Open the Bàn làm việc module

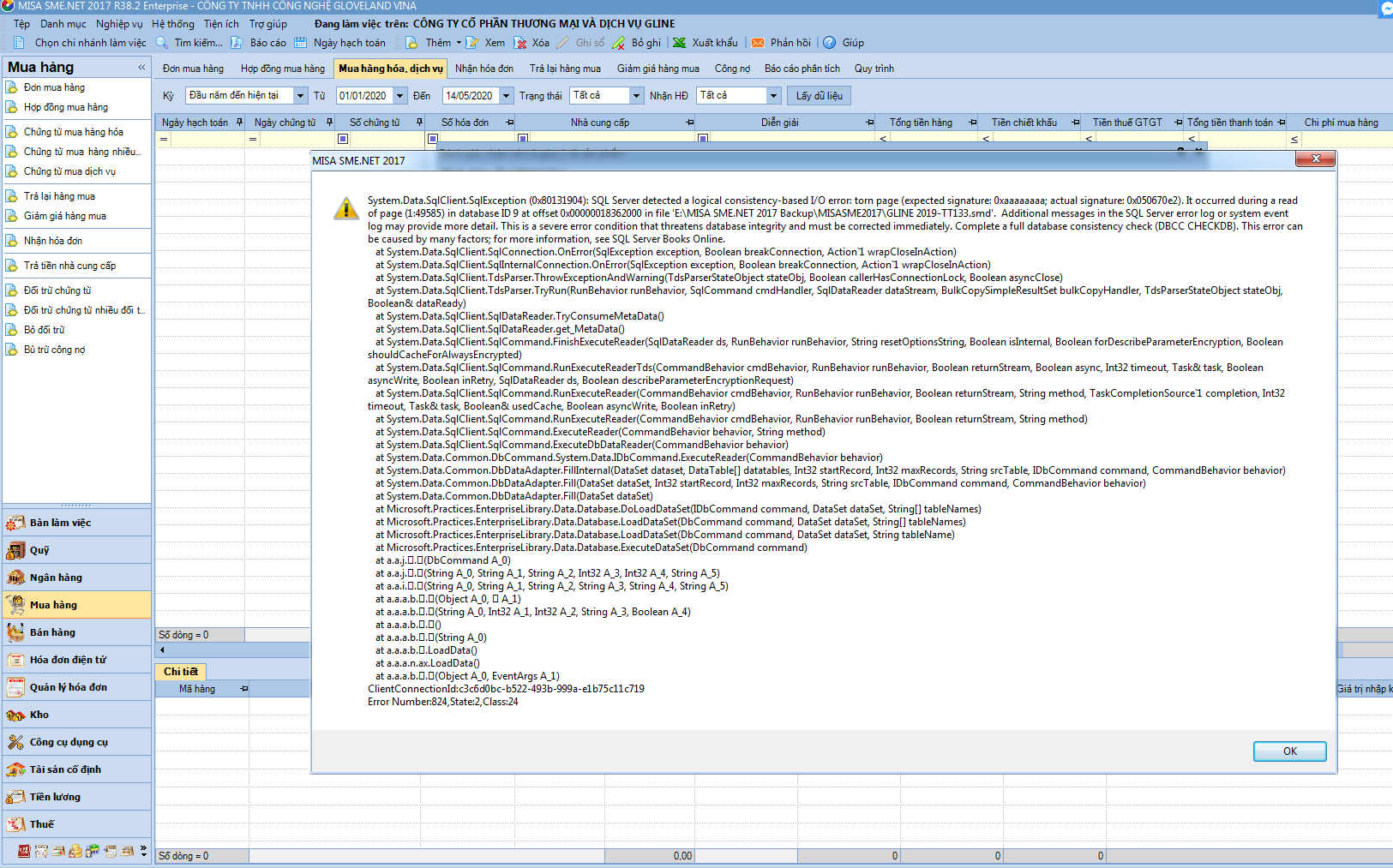coord(77,523)
